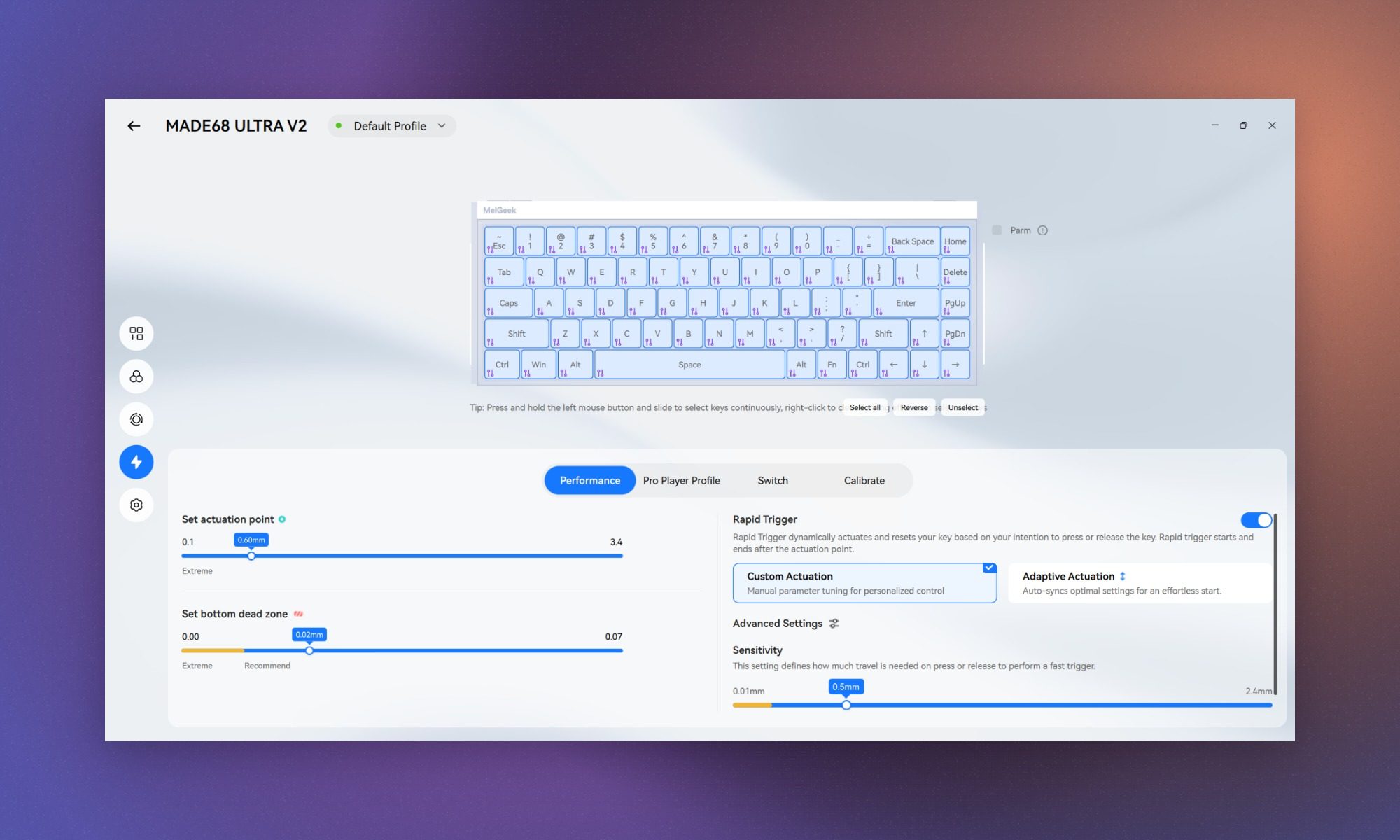The image size is (1400, 840).
Task: Click the bottom dead zone slider handle
Action: tap(309, 650)
